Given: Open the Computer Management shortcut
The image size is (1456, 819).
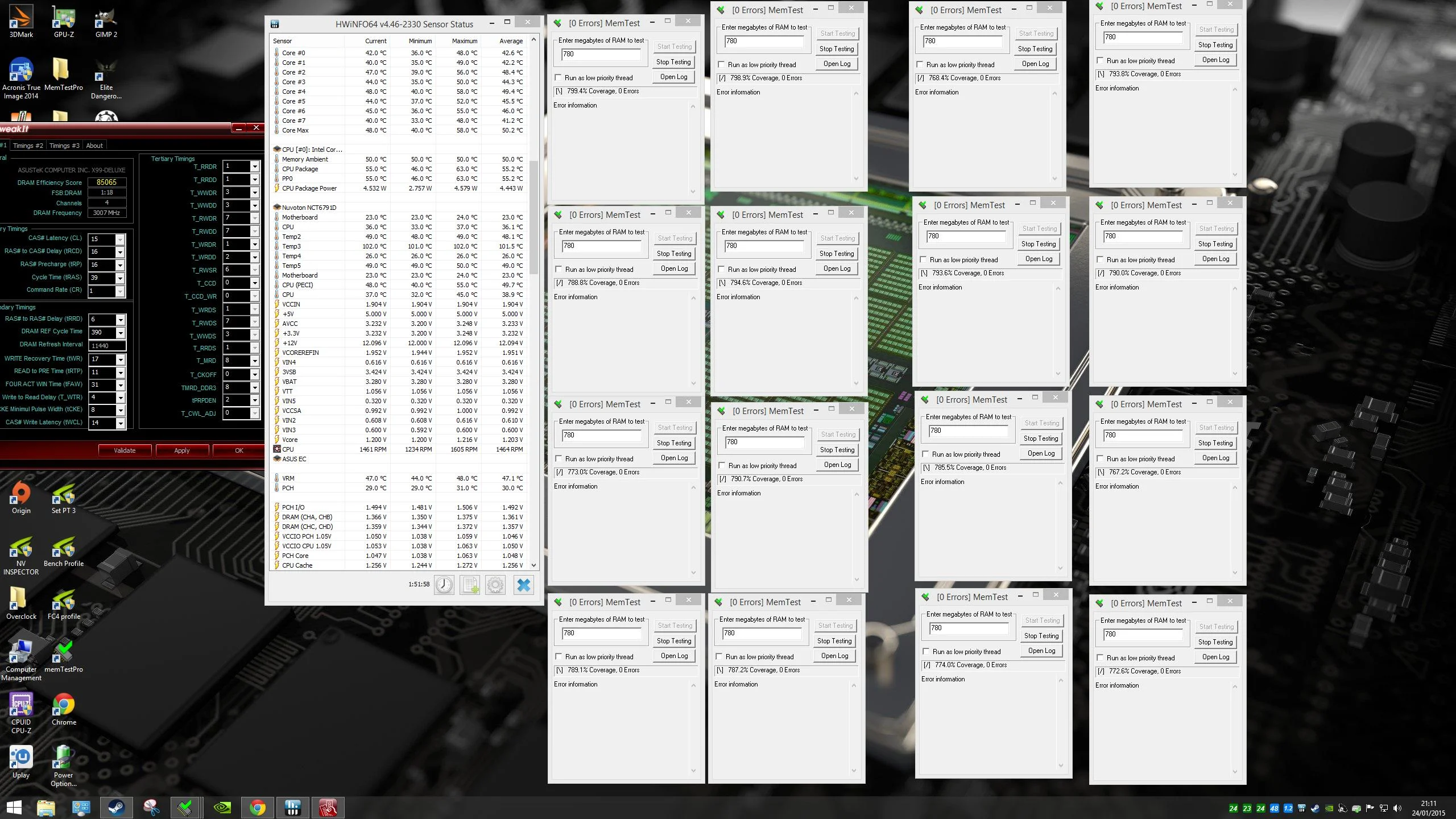Looking at the screenshot, I should click(x=21, y=660).
